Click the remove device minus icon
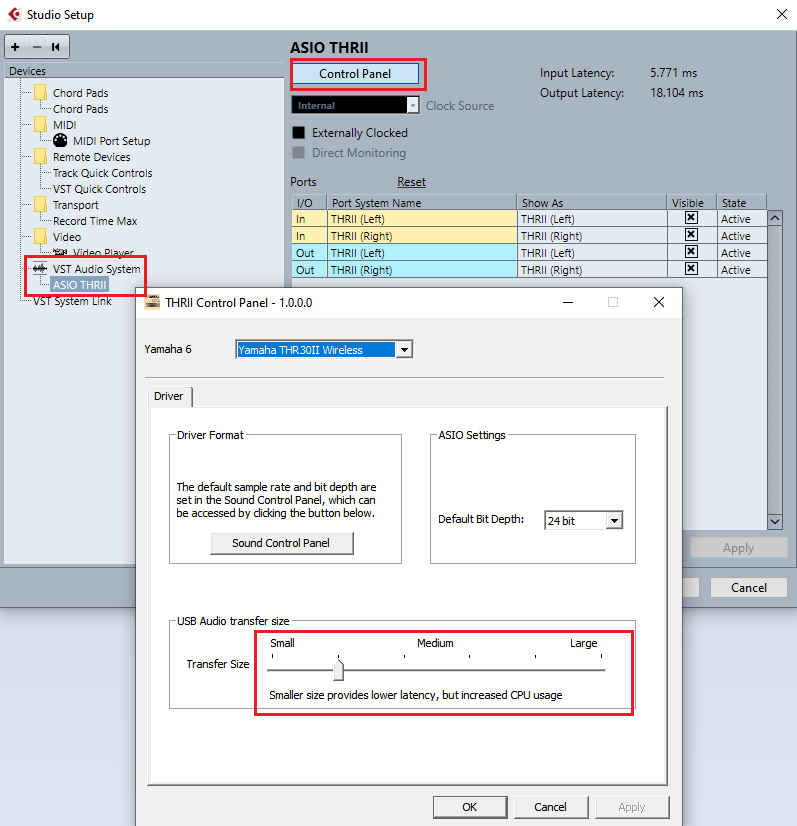Screen dimensions: 797x826 [x=36, y=47]
